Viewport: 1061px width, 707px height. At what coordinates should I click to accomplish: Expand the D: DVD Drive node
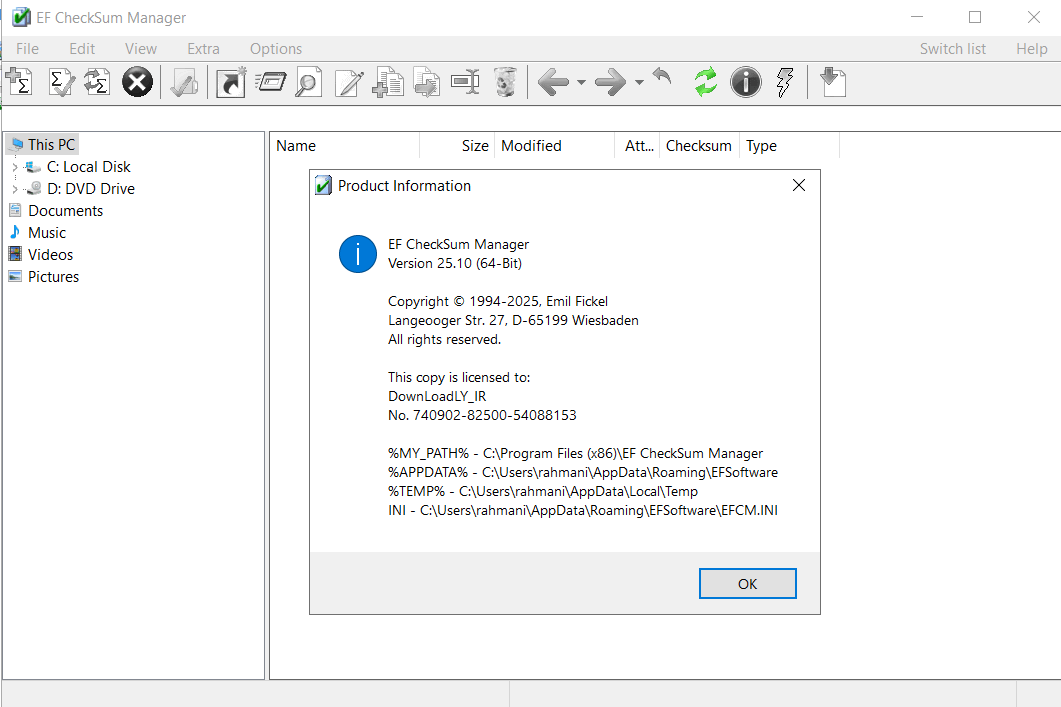tap(15, 189)
